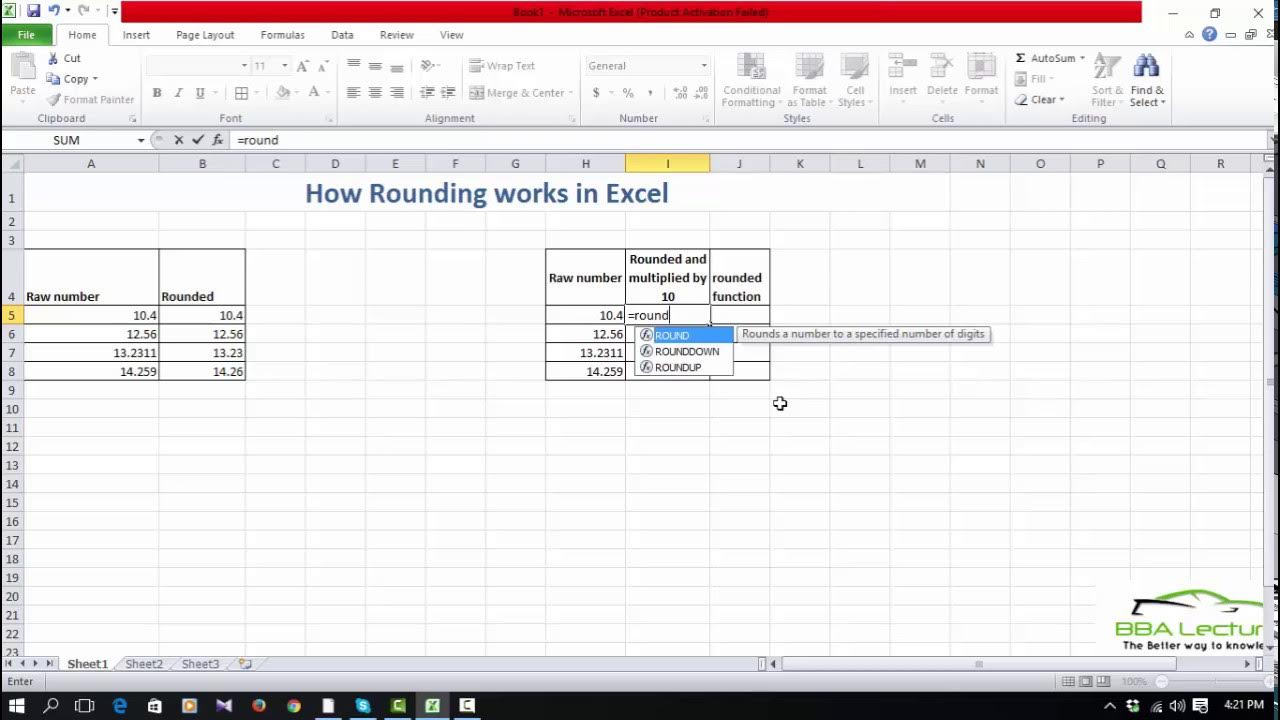This screenshot has height=720, width=1280.
Task: Click the Increase Indent icon
Action: [449, 93]
